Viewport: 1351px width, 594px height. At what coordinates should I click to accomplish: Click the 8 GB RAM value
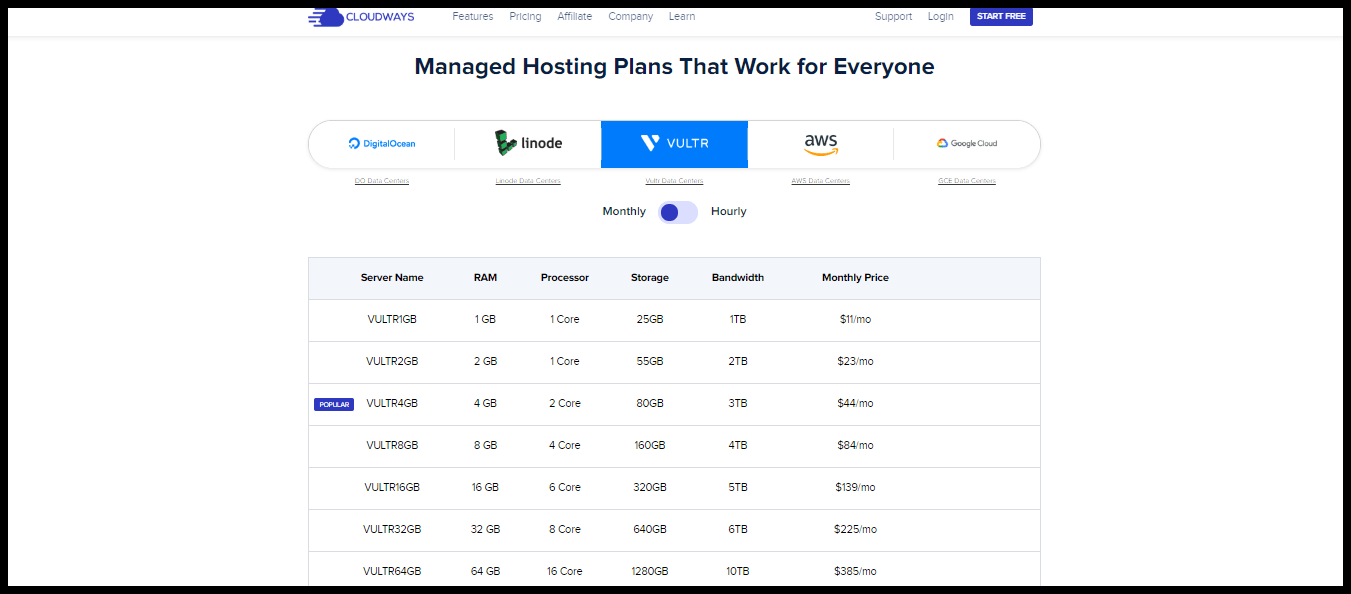click(485, 446)
